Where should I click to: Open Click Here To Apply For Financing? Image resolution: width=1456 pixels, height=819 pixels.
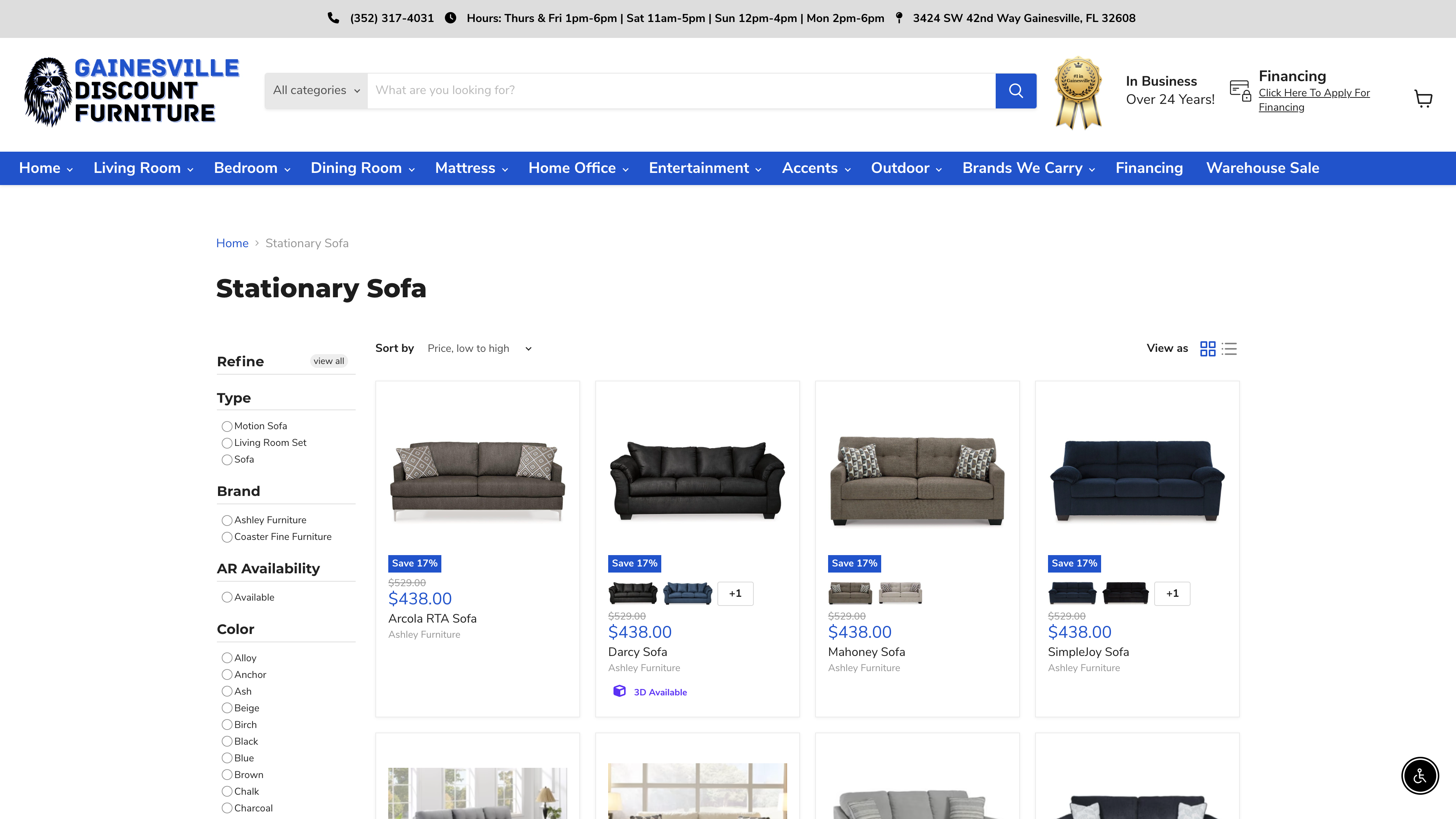[1313, 99]
